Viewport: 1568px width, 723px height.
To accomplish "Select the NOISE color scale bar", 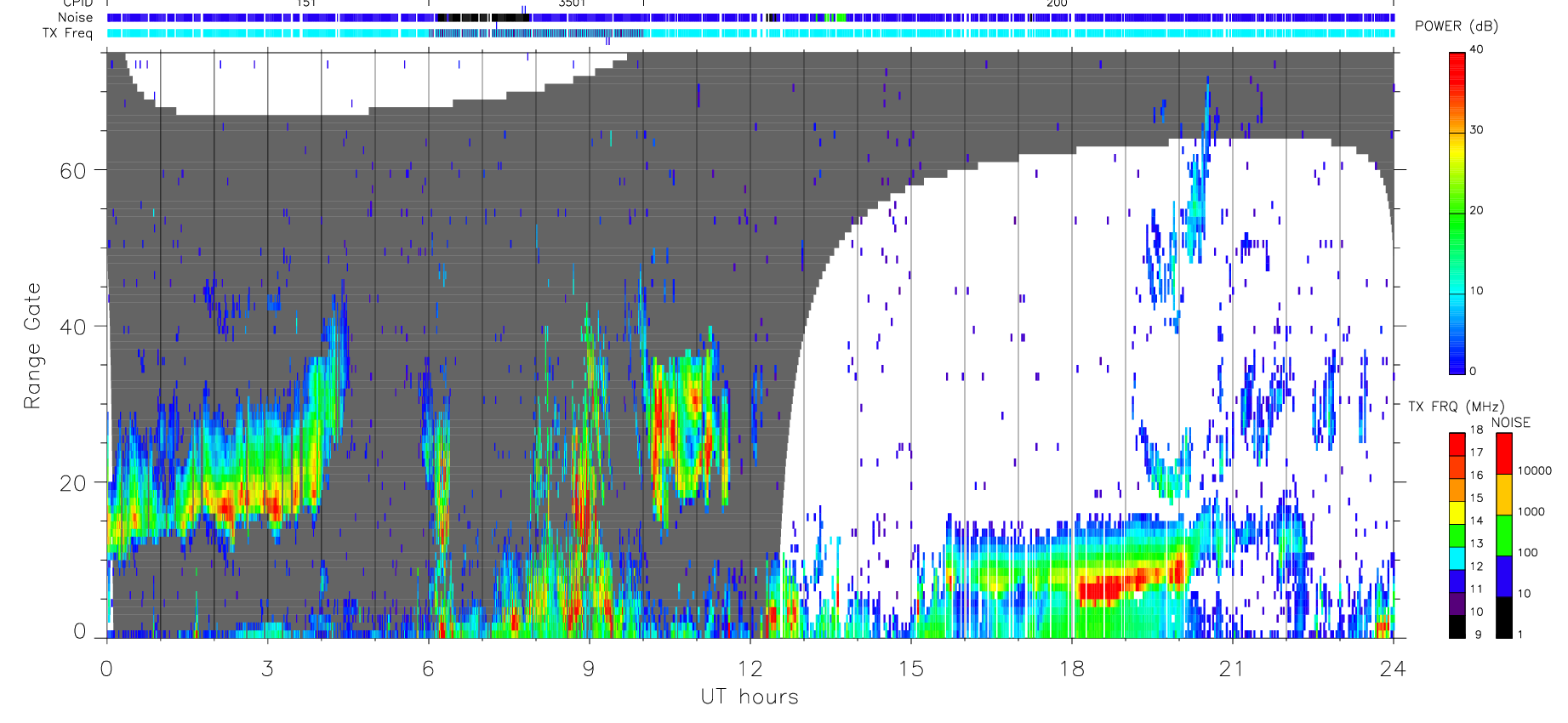I will click(x=1504, y=535).
